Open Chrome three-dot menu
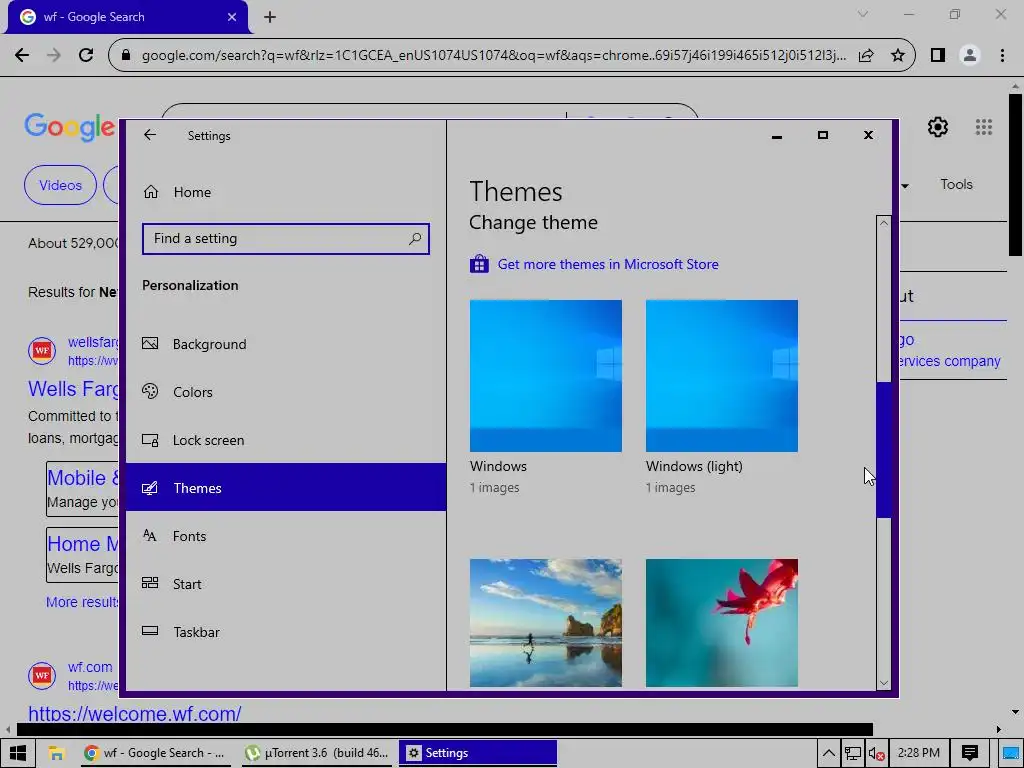This screenshot has width=1024, height=768. coord(1002,56)
